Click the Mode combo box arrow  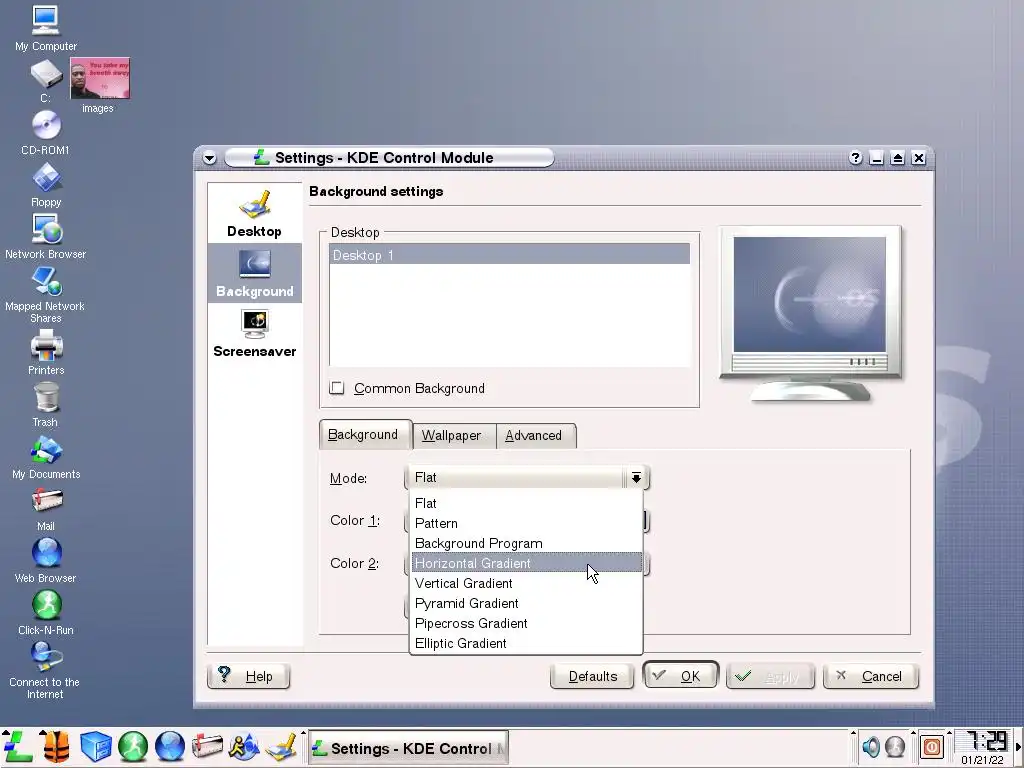click(635, 478)
